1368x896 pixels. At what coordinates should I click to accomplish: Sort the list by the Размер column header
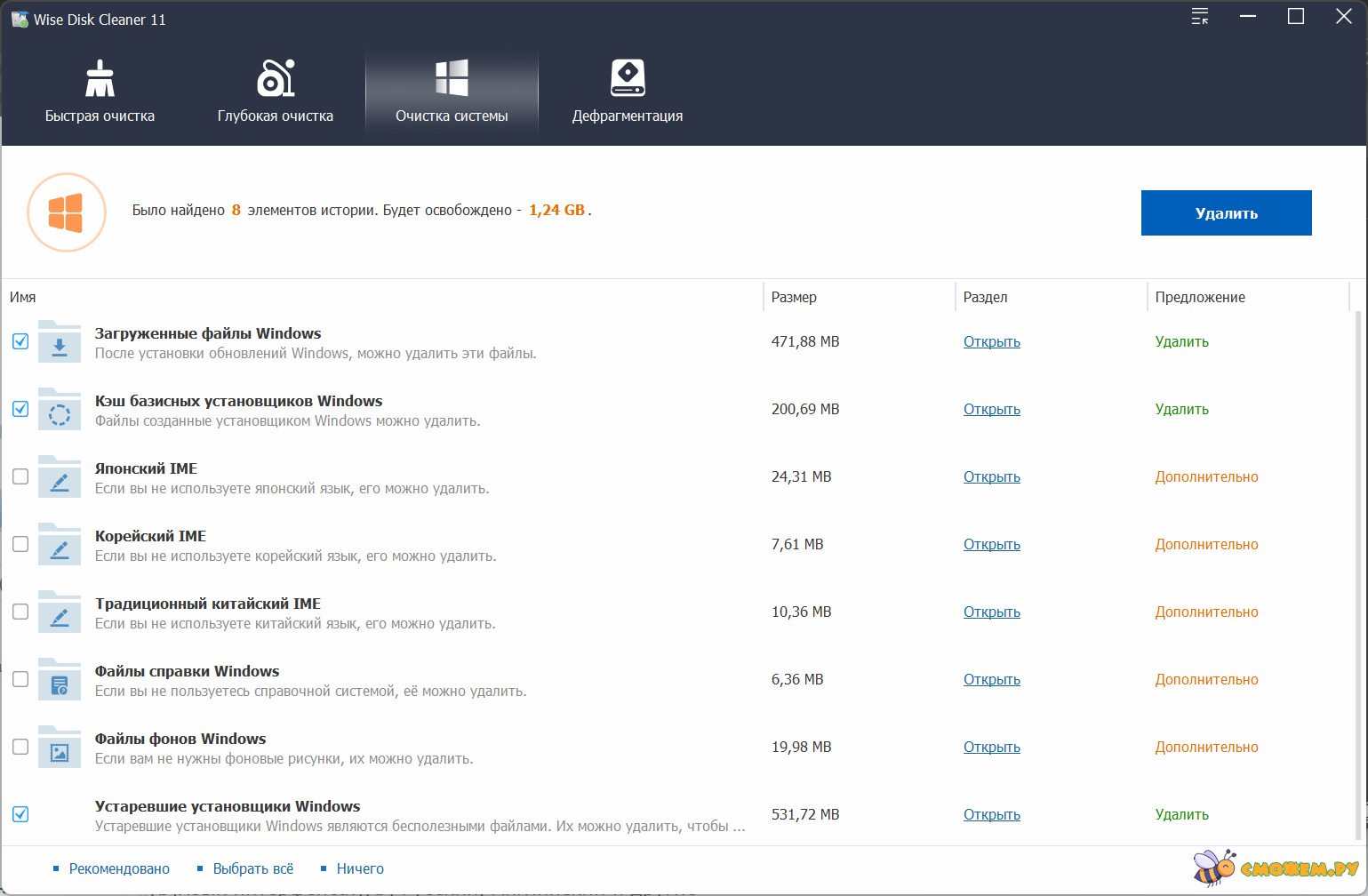[794, 297]
